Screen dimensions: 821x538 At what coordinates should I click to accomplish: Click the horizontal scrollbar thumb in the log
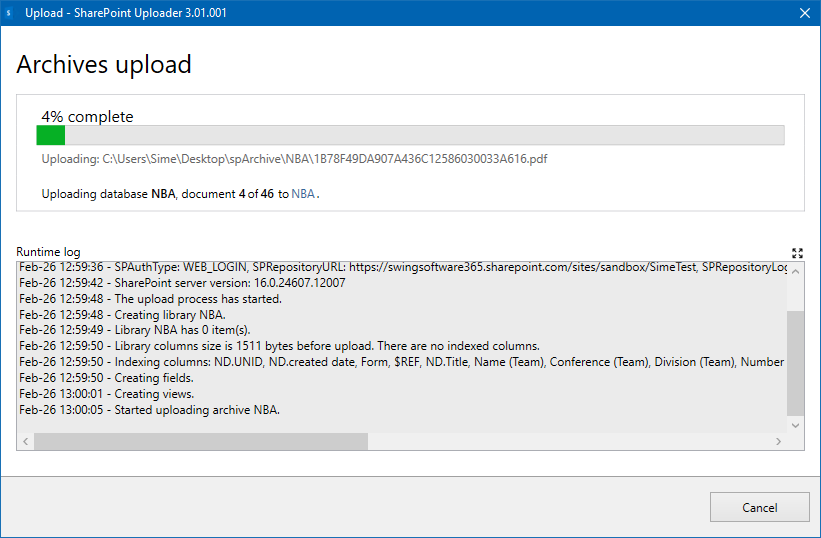(200, 441)
